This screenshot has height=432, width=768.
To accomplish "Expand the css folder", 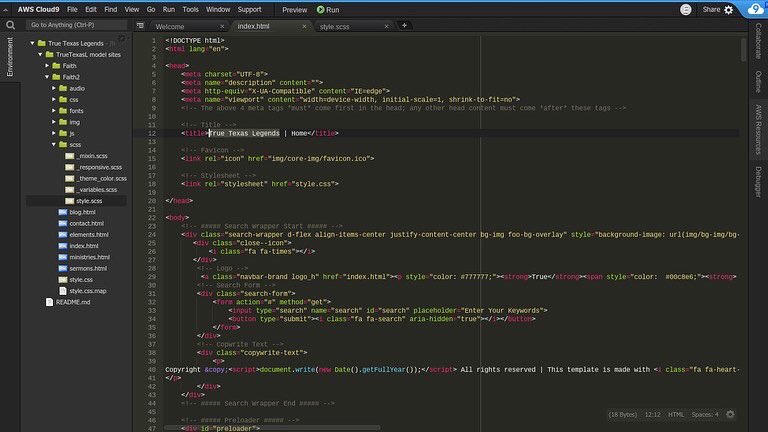I will tap(54, 99).
